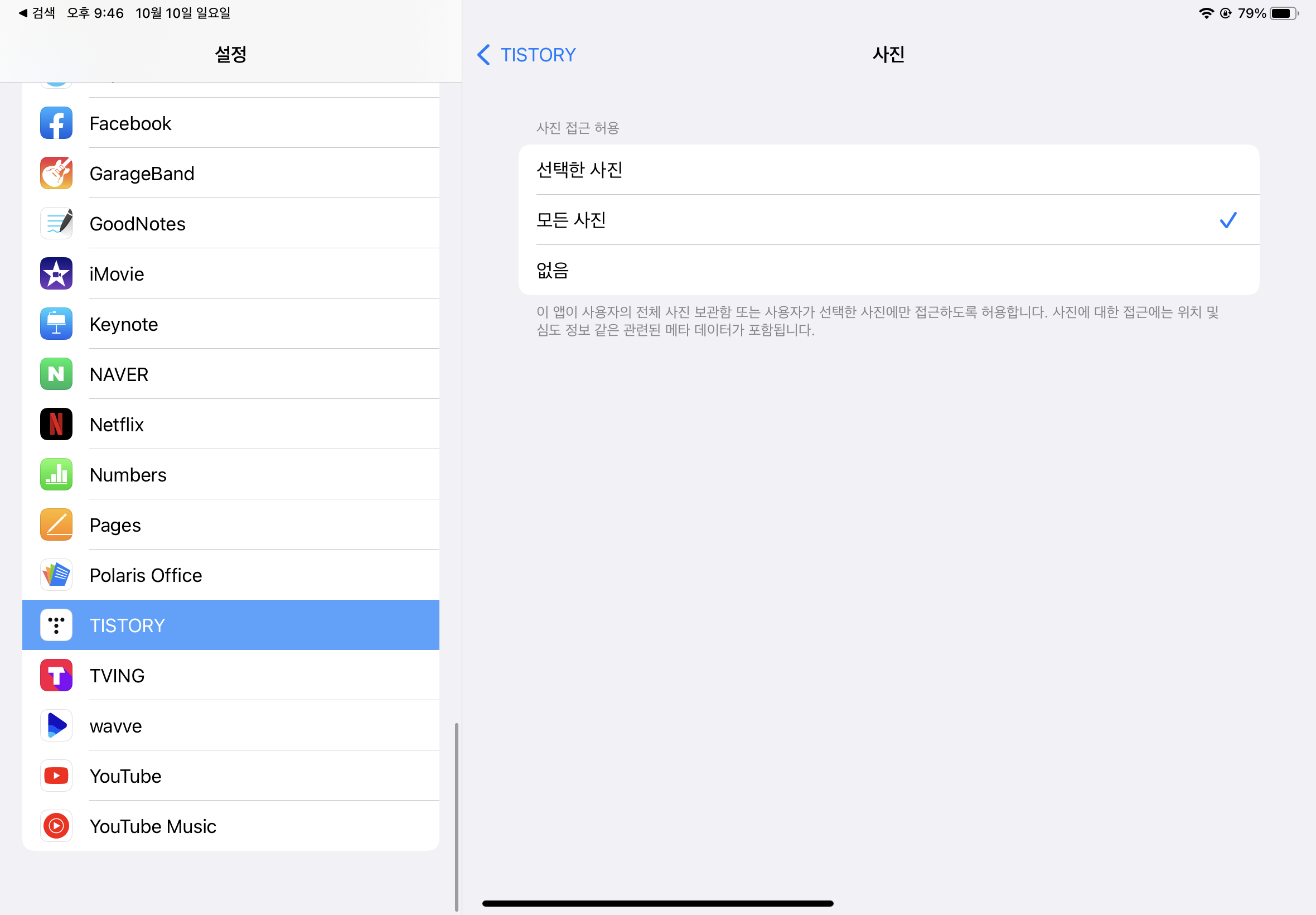Tap the rotation lock status icon
The width and height of the screenshot is (1316, 915).
pos(1226,13)
